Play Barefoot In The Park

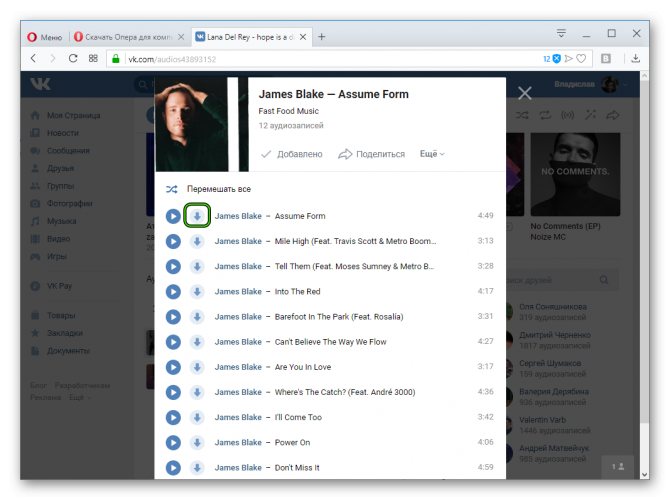pos(173,317)
